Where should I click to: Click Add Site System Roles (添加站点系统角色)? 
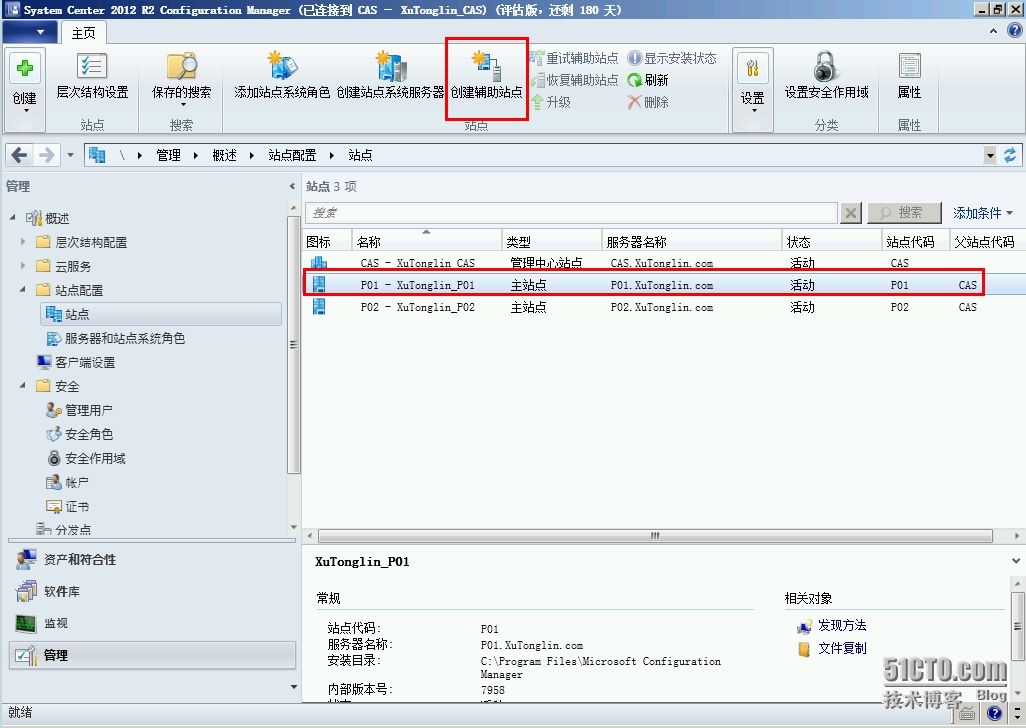(282, 77)
